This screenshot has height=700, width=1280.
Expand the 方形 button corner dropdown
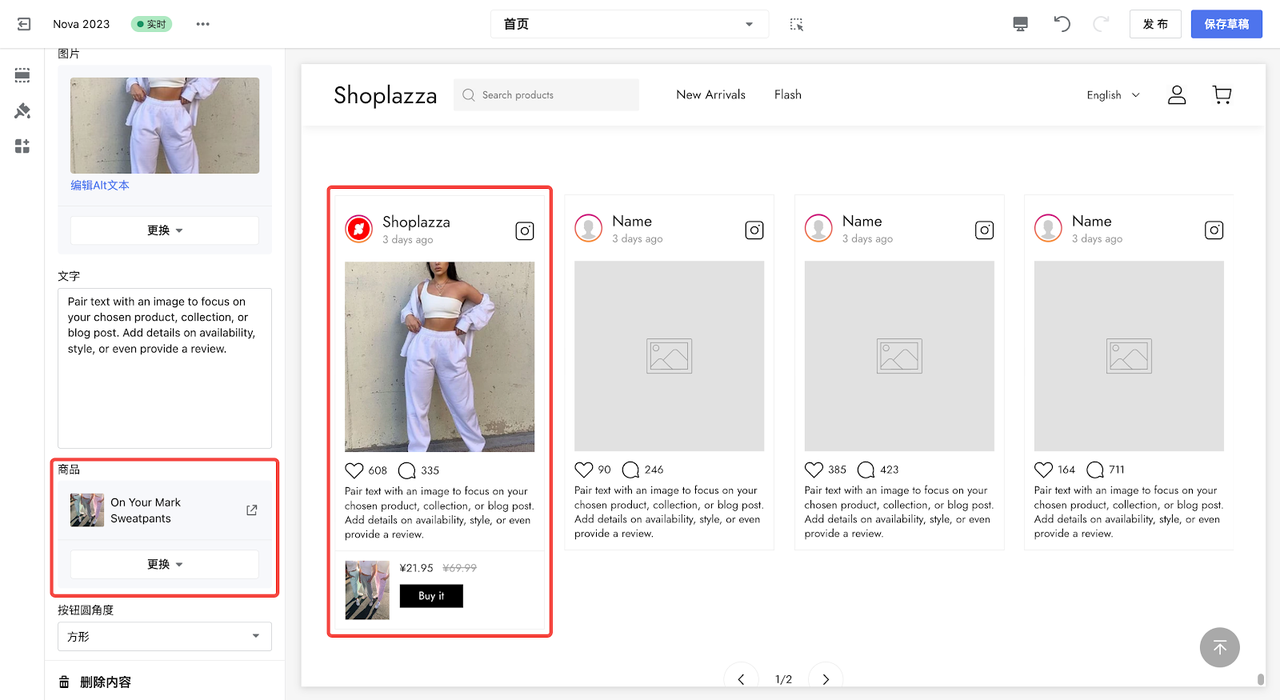coord(164,636)
